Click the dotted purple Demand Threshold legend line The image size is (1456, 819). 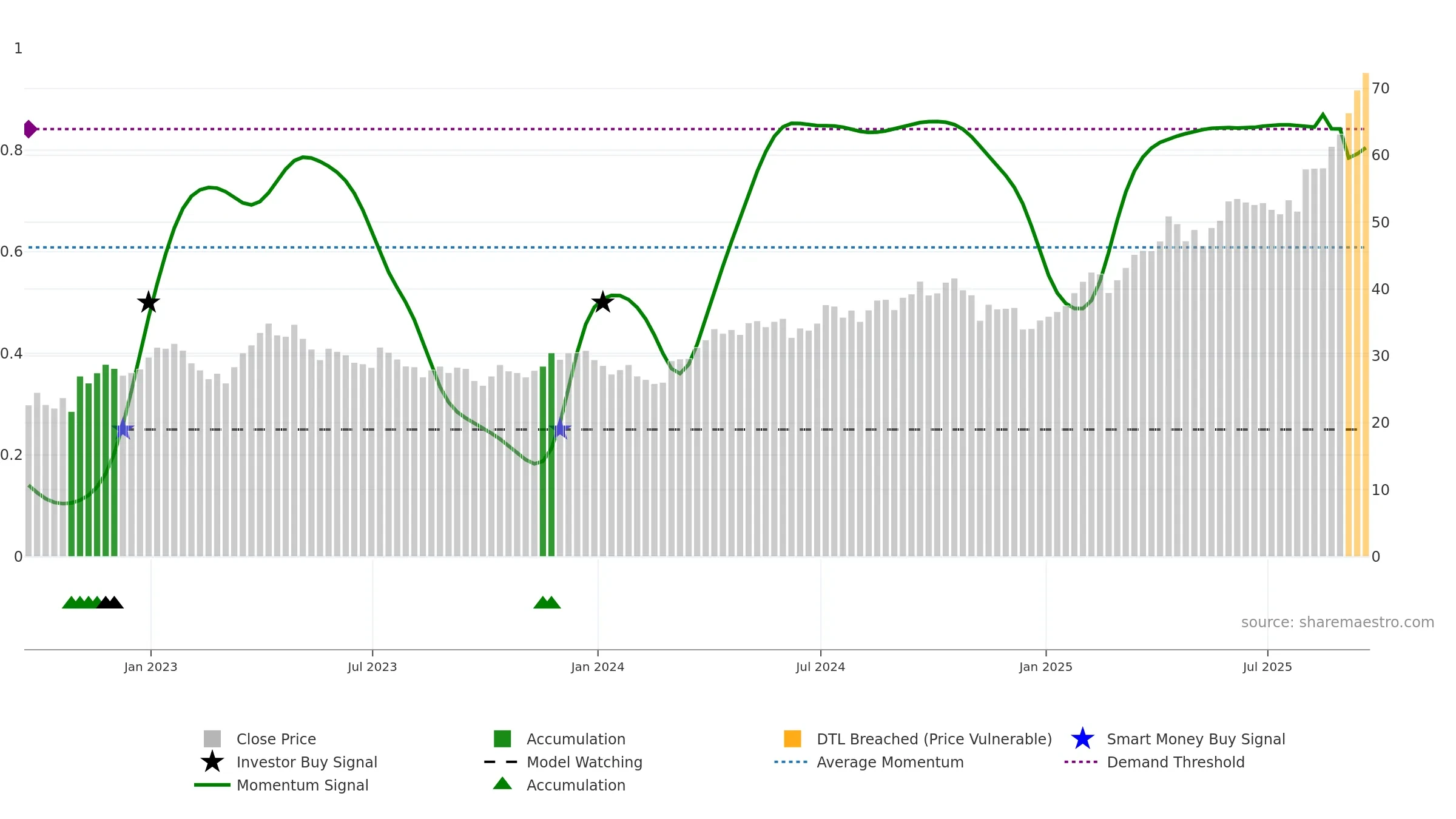click(1081, 762)
